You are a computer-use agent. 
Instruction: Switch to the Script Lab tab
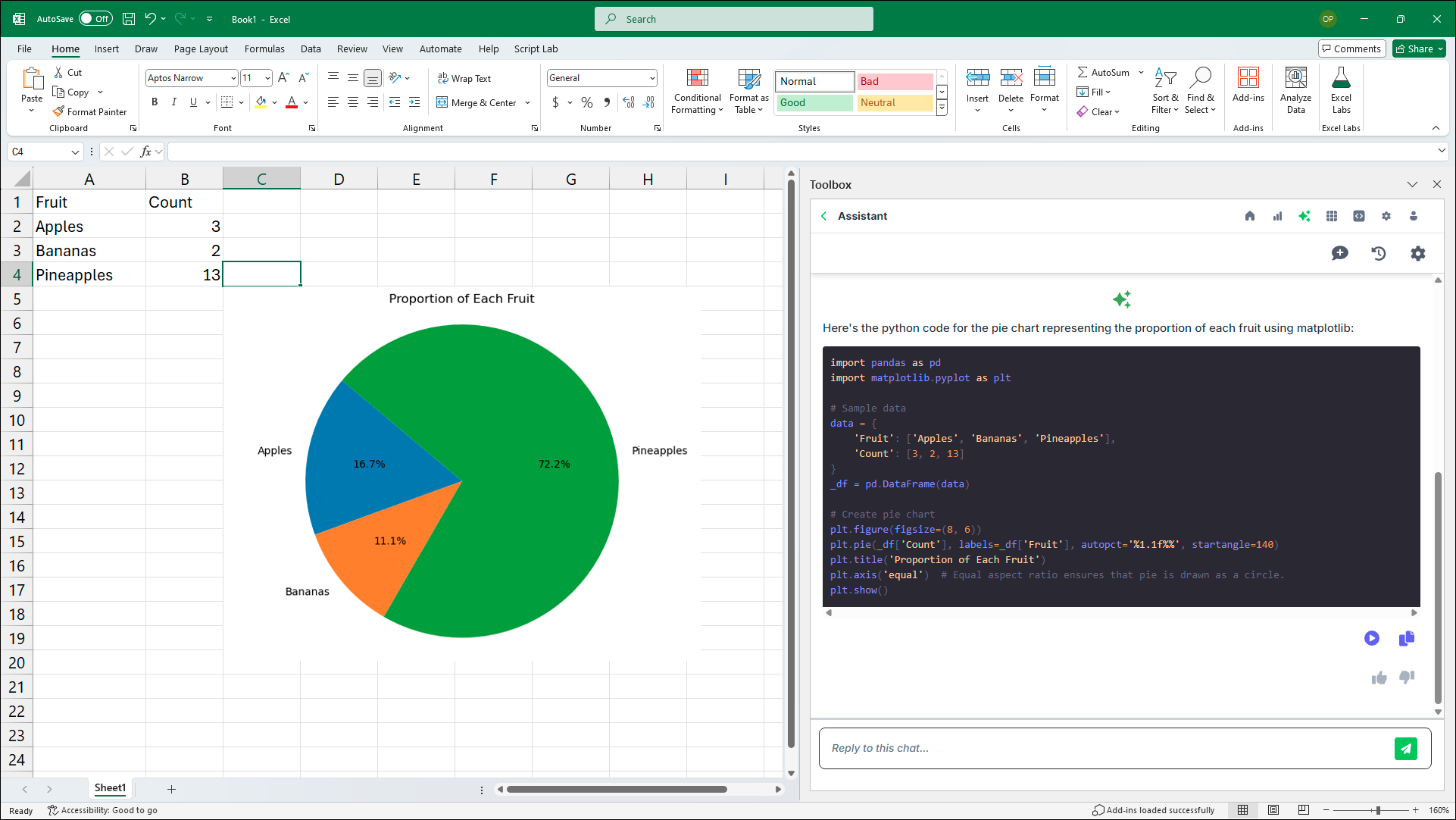tap(536, 49)
